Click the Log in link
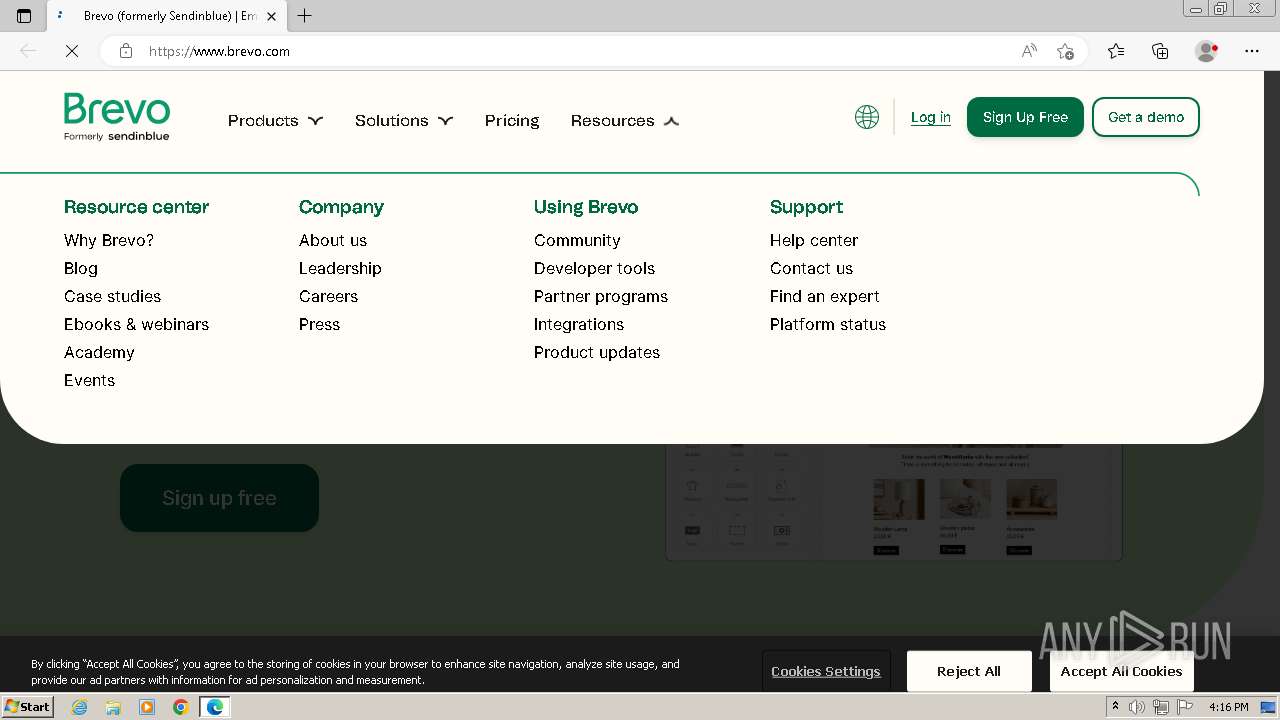The image size is (1280, 720). pyautogui.click(x=931, y=117)
